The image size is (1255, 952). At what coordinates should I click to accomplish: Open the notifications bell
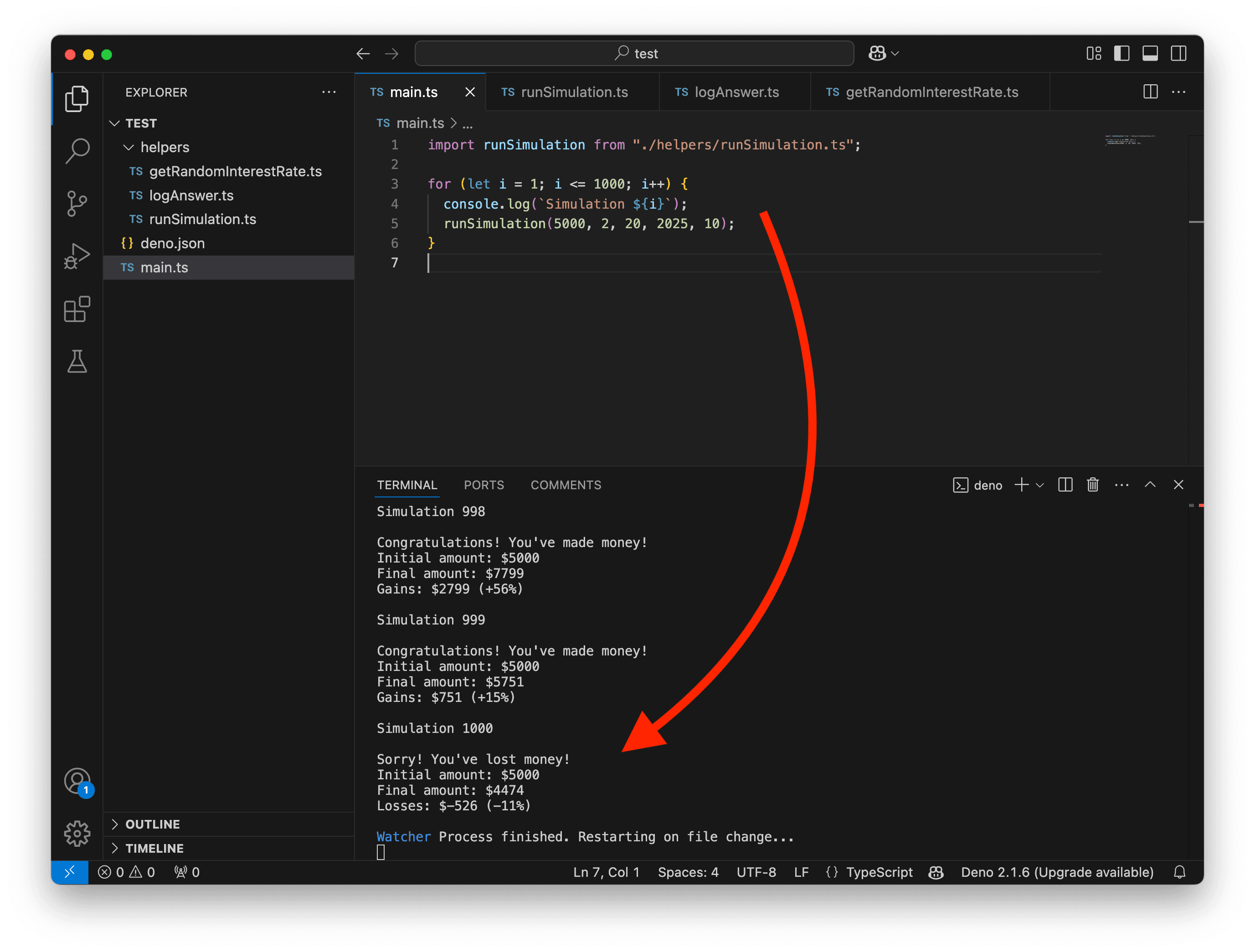[x=1179, y=872]
